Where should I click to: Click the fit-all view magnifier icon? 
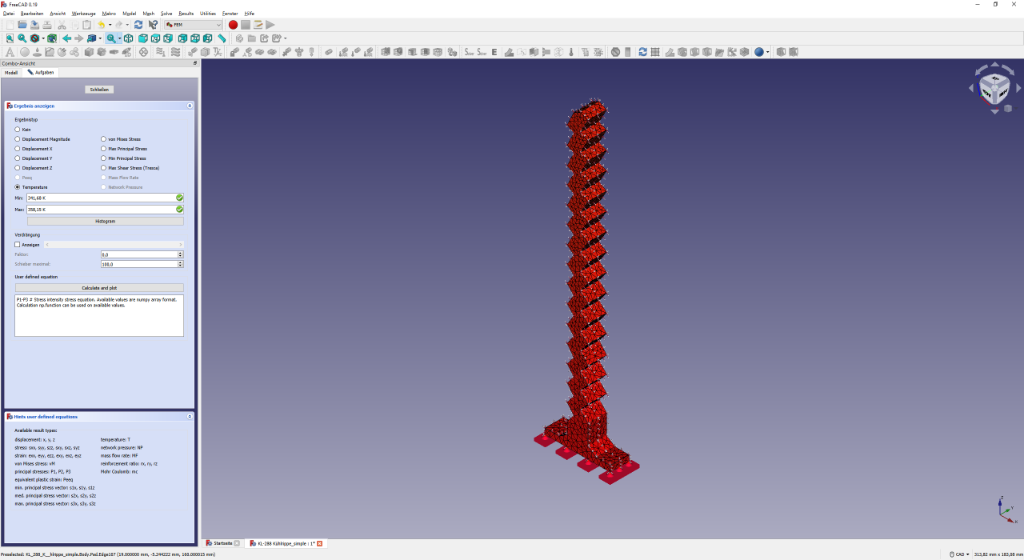(x=8, y=38)
